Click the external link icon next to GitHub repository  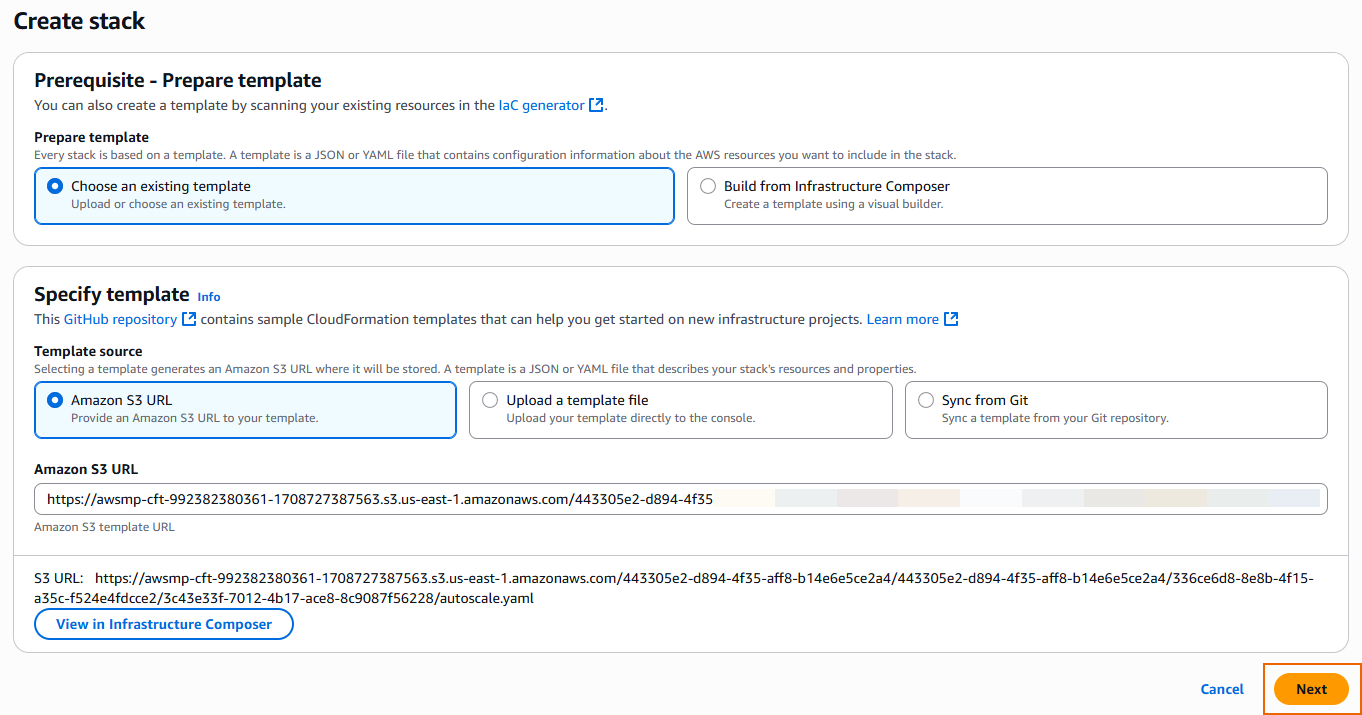tap(188, 319)
